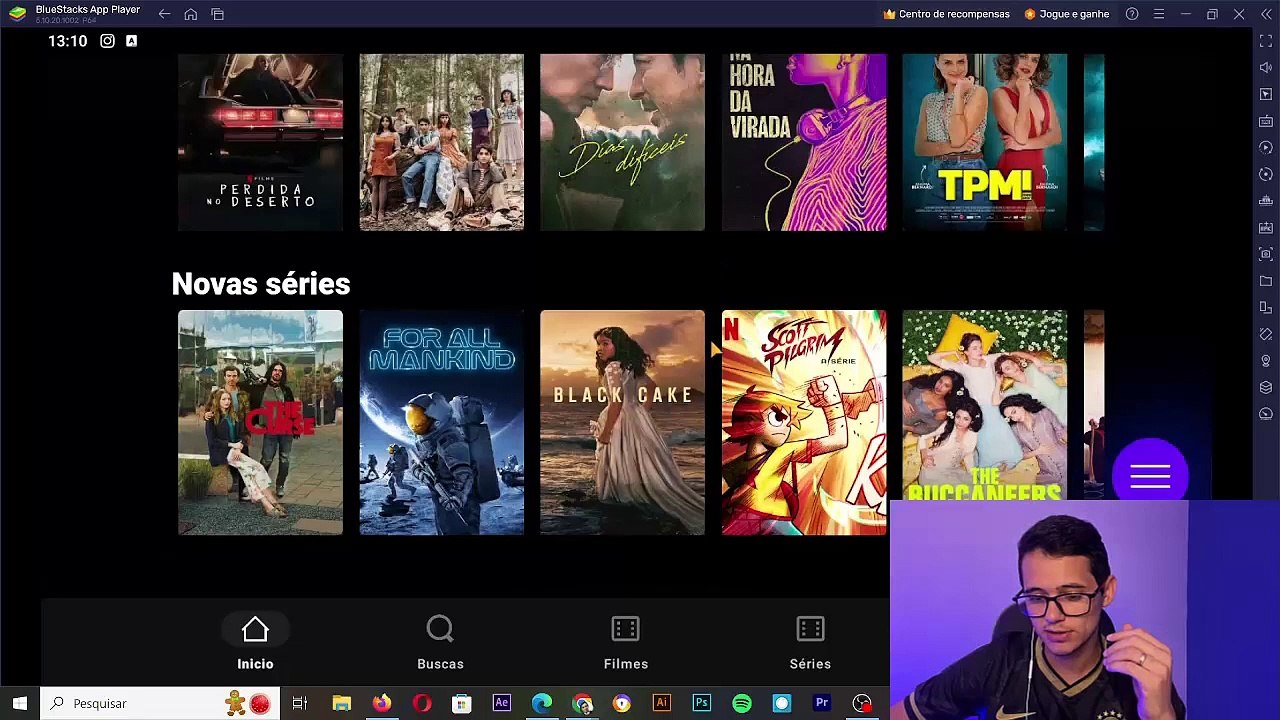
Task: Collapse the BlueStacks side toolbar
Action: point(1266,14)
